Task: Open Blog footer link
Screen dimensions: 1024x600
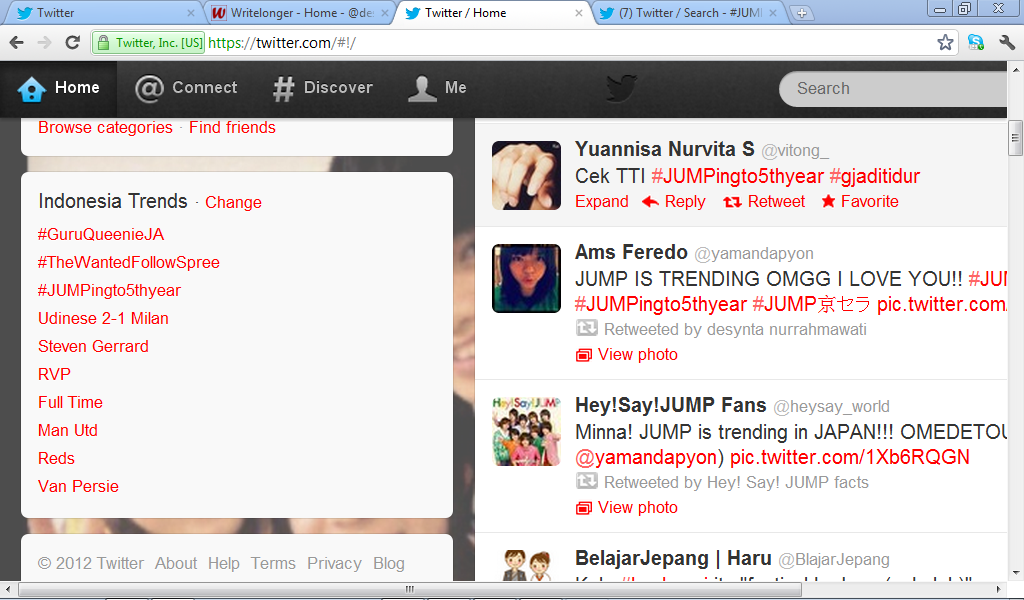Action: pyautogui.click(x=389, y=563)
